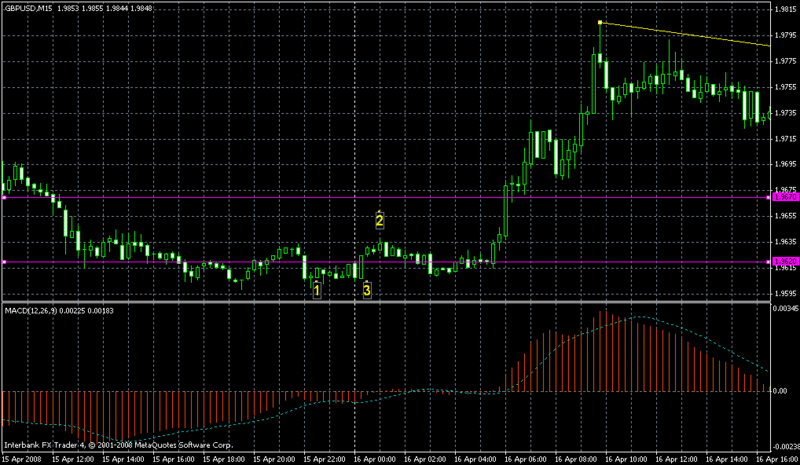Click the 16 Apr 04:00 time label
This screenshot has width=800, height=465.
pyautogui.click(x=475, y=459)
